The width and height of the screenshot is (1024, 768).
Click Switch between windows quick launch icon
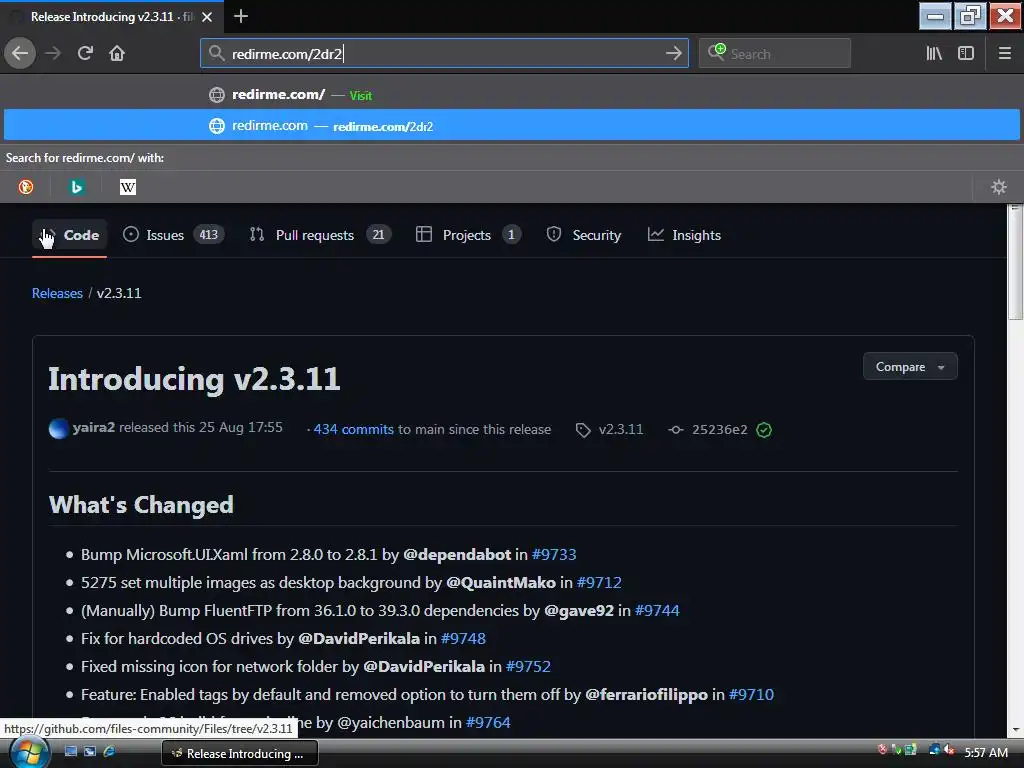coord(90,752)
